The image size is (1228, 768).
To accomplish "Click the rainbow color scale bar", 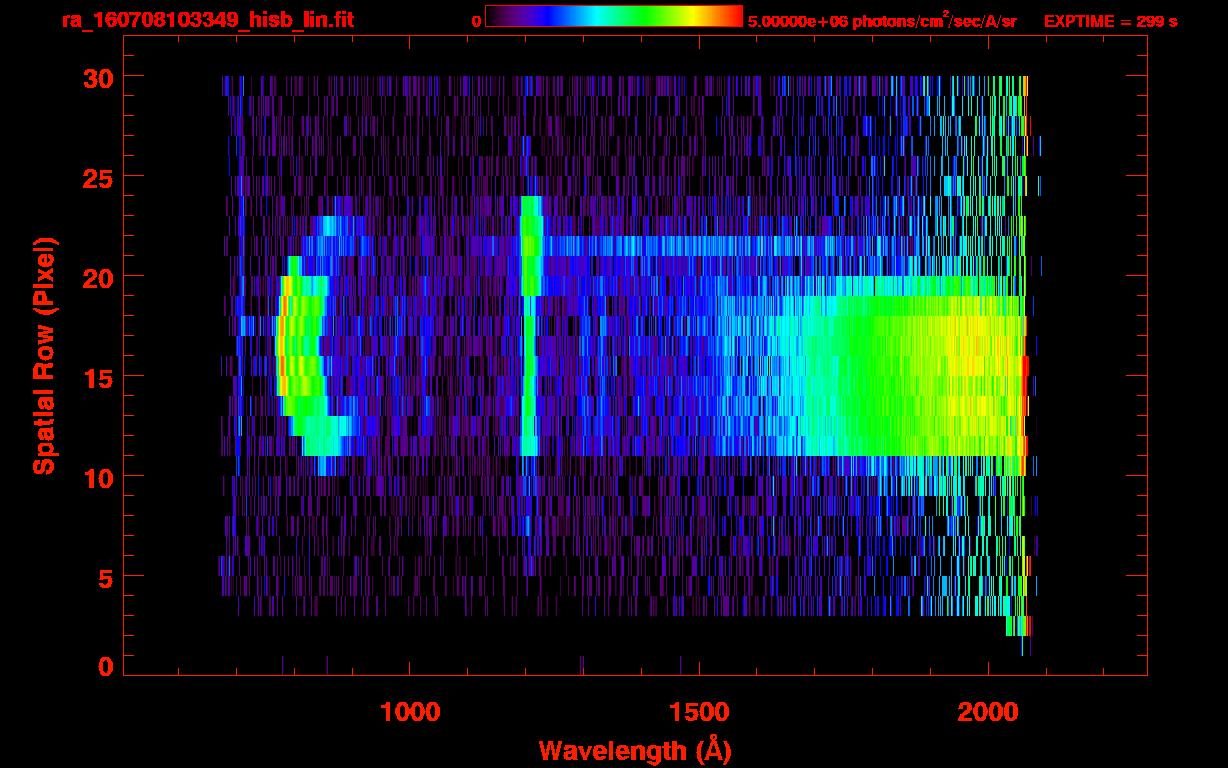I will click(614, 16).
